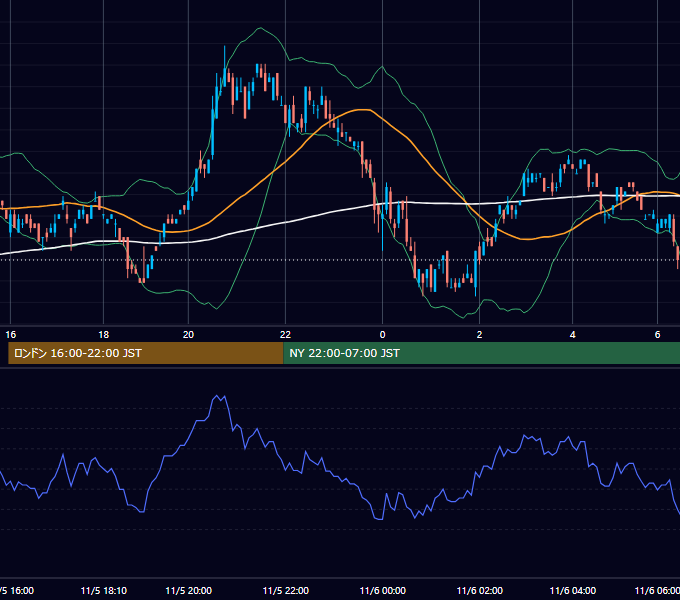Click the 4 hour label on price chart axis
This screenshot has height=600, width=680.
tap(572, 335)
